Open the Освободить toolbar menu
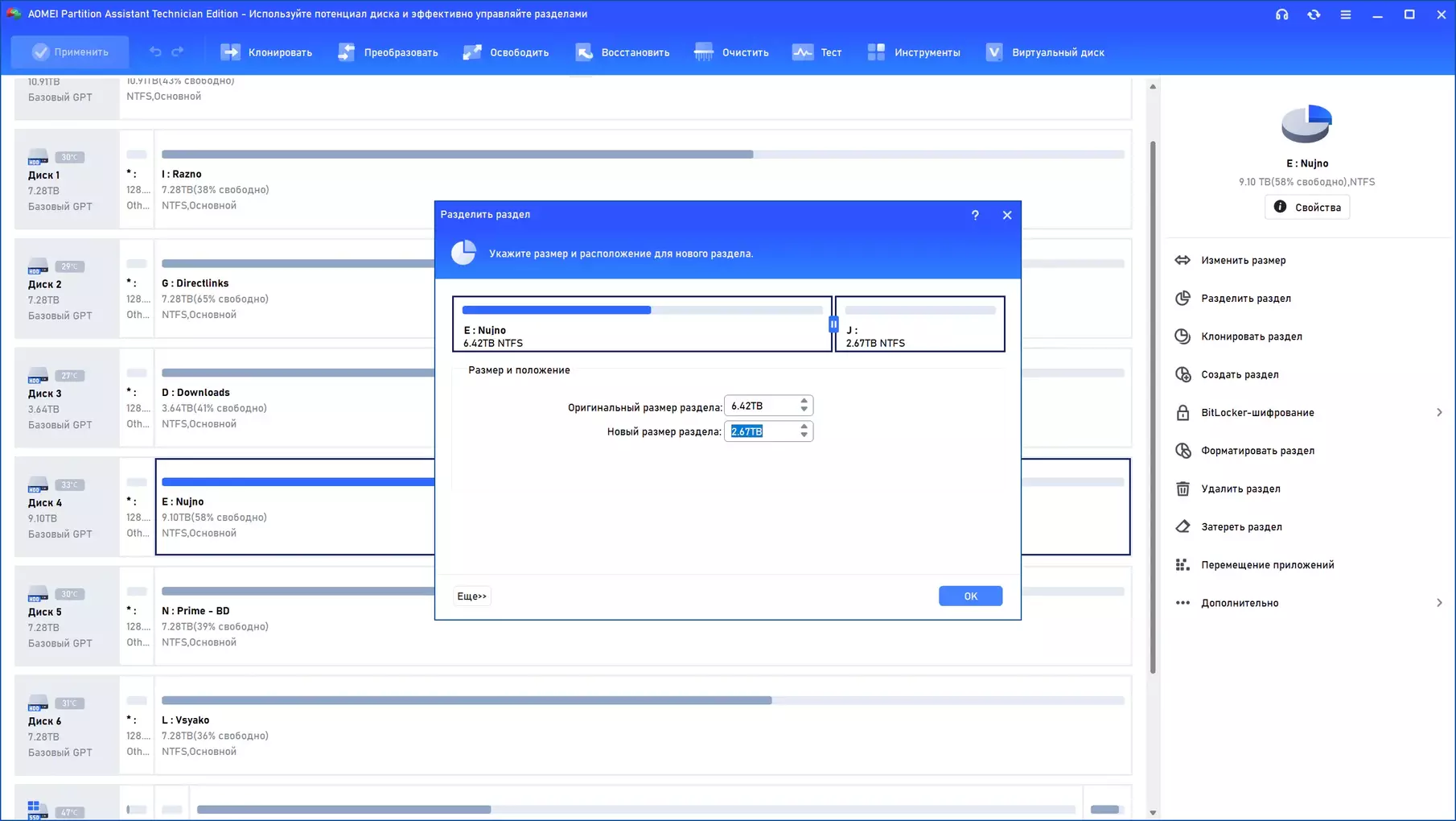The height and width of the screenshot is (821, 1456). (506, 52)
